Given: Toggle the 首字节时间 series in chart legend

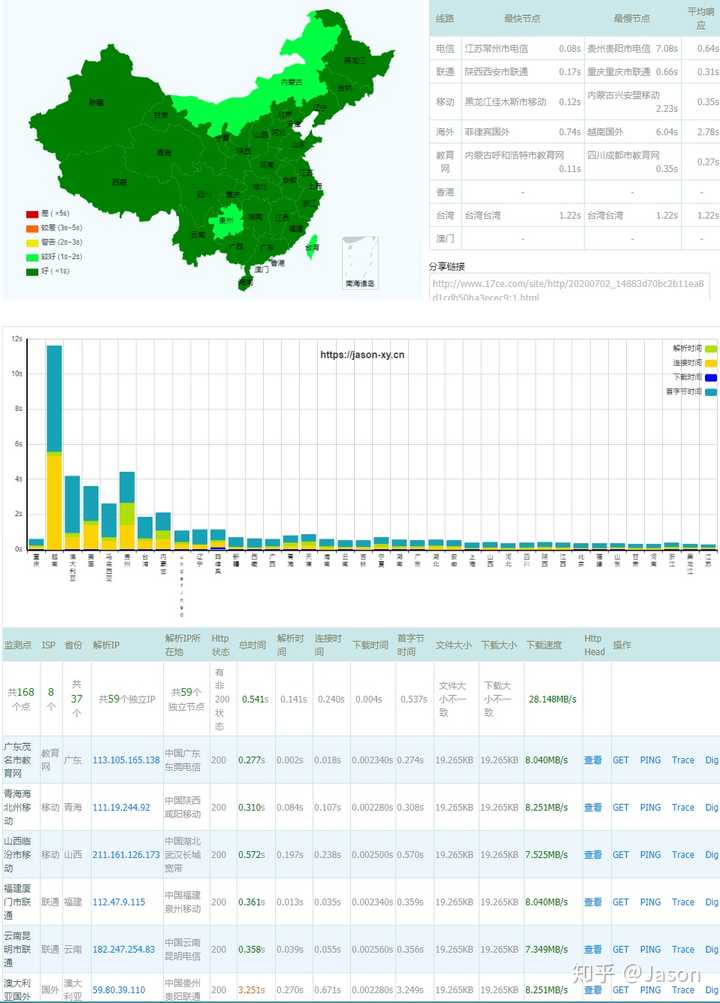Looking at the screenshot, I should tap(710, 392).
